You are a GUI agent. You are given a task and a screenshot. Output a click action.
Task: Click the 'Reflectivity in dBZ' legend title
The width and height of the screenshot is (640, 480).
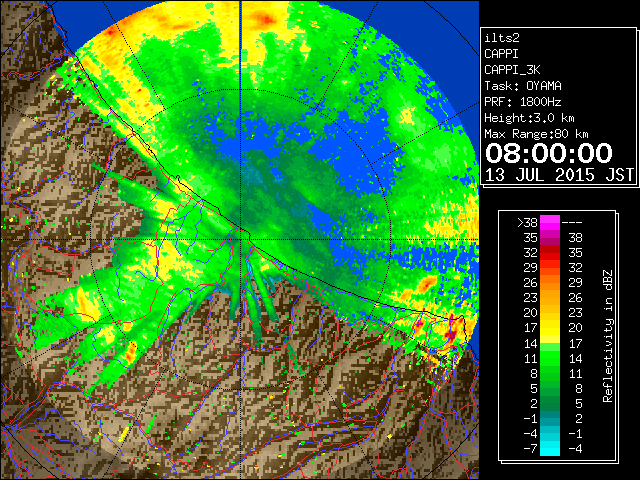608,336
